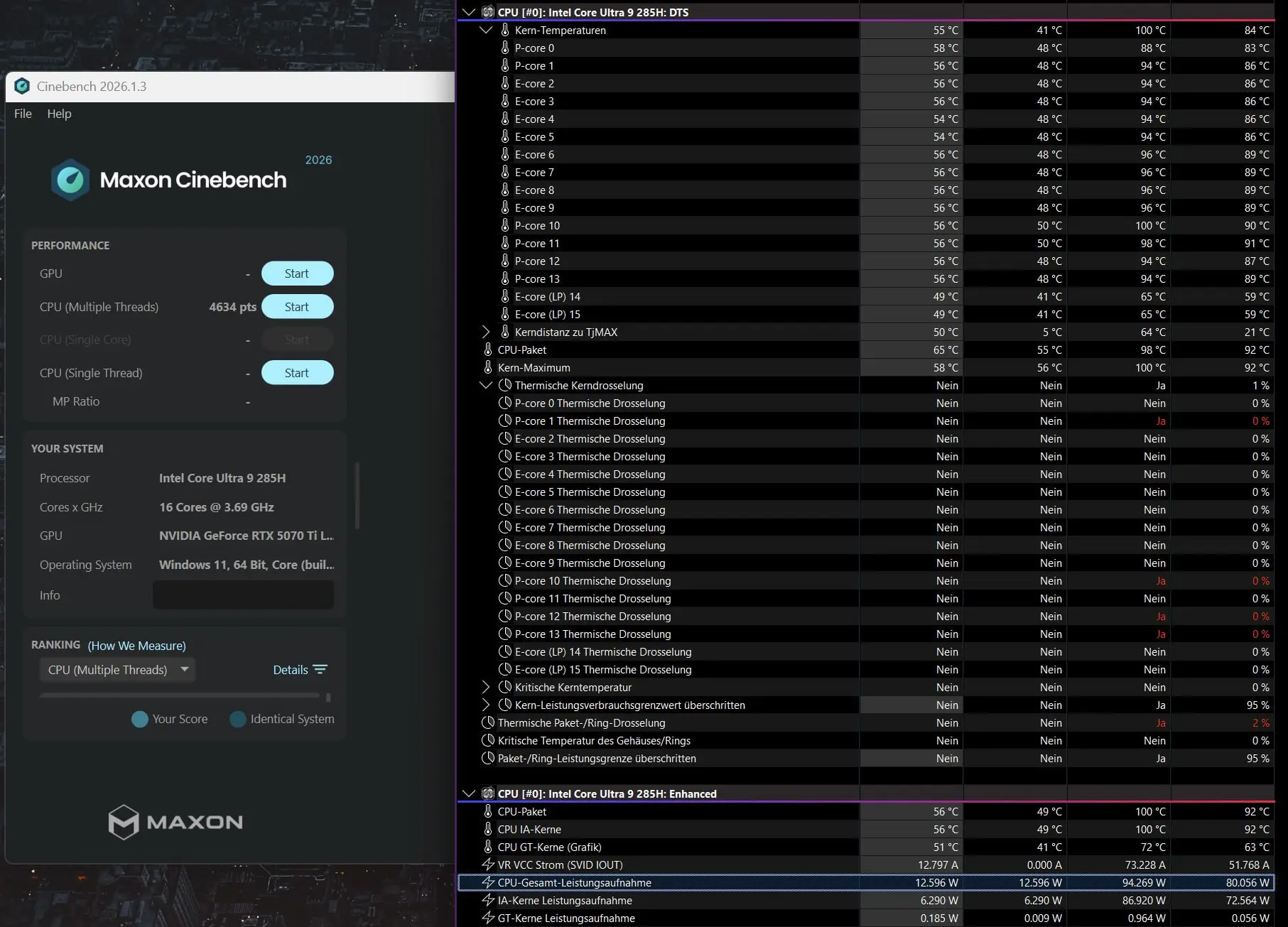
Task: Click the clock icon beside Thermische Kerndrosselung
Action: coord(505,385)
